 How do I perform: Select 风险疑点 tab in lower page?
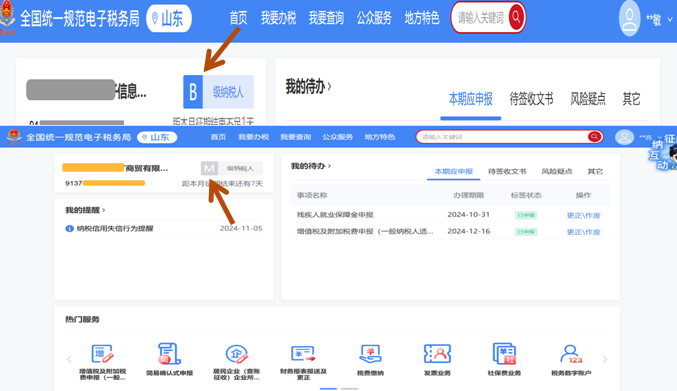[557, 171]
